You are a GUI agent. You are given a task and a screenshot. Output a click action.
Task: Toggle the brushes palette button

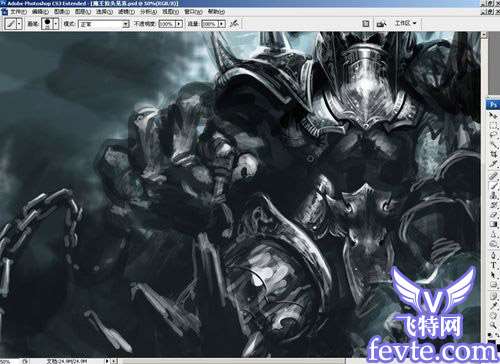pos(366,24)
